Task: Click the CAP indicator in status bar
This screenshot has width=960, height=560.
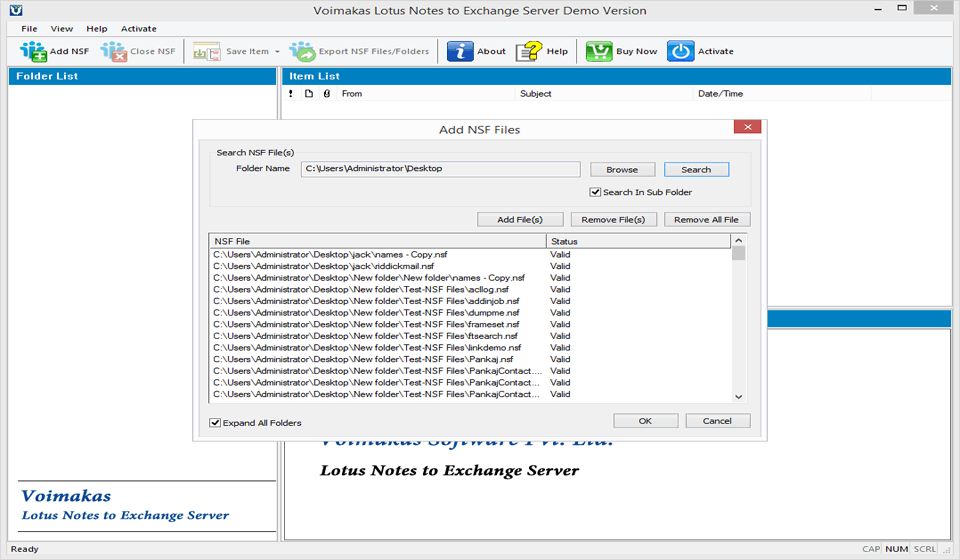Action: point(871,549)
